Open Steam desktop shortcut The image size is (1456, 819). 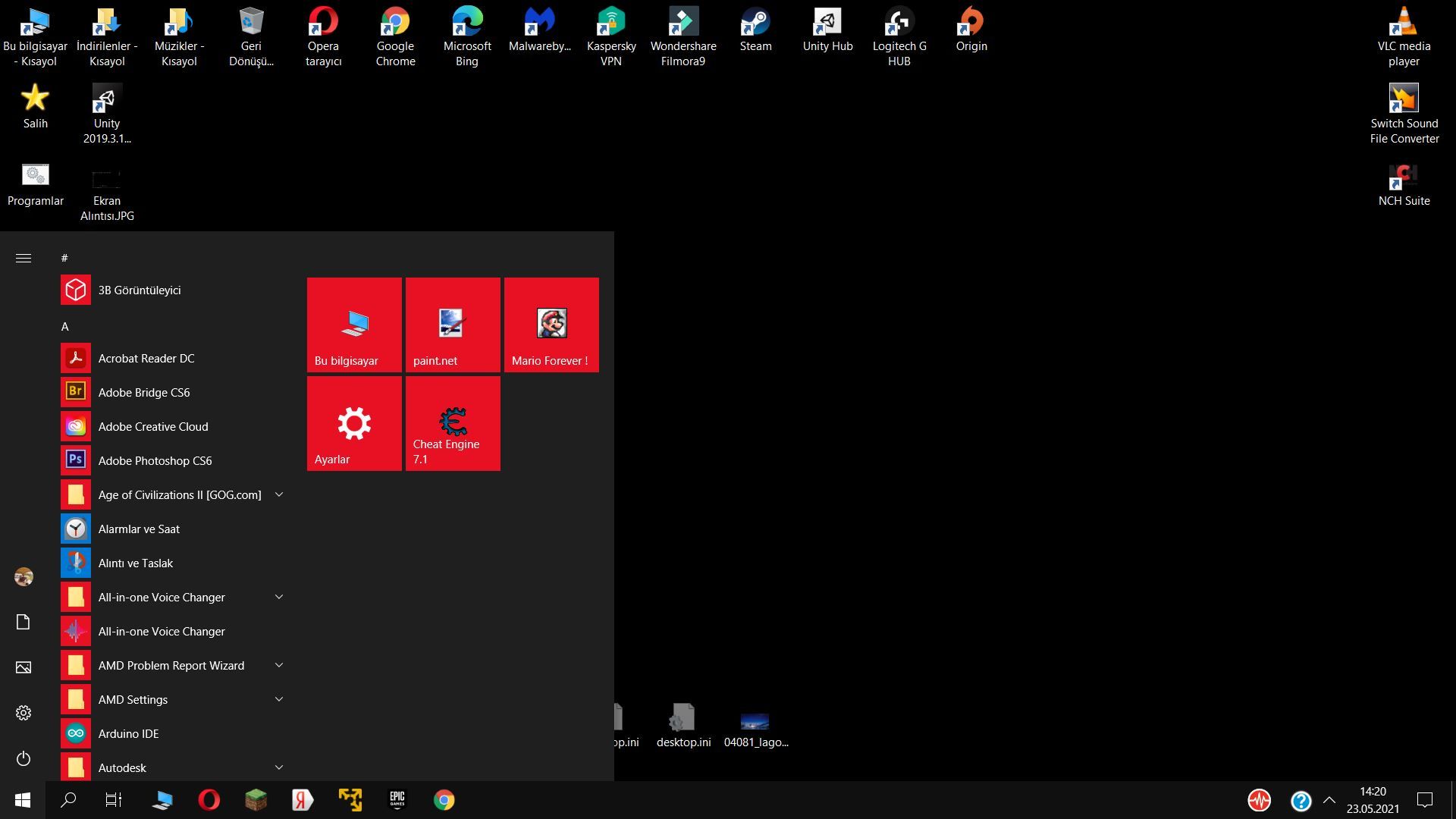pos(755,30)
